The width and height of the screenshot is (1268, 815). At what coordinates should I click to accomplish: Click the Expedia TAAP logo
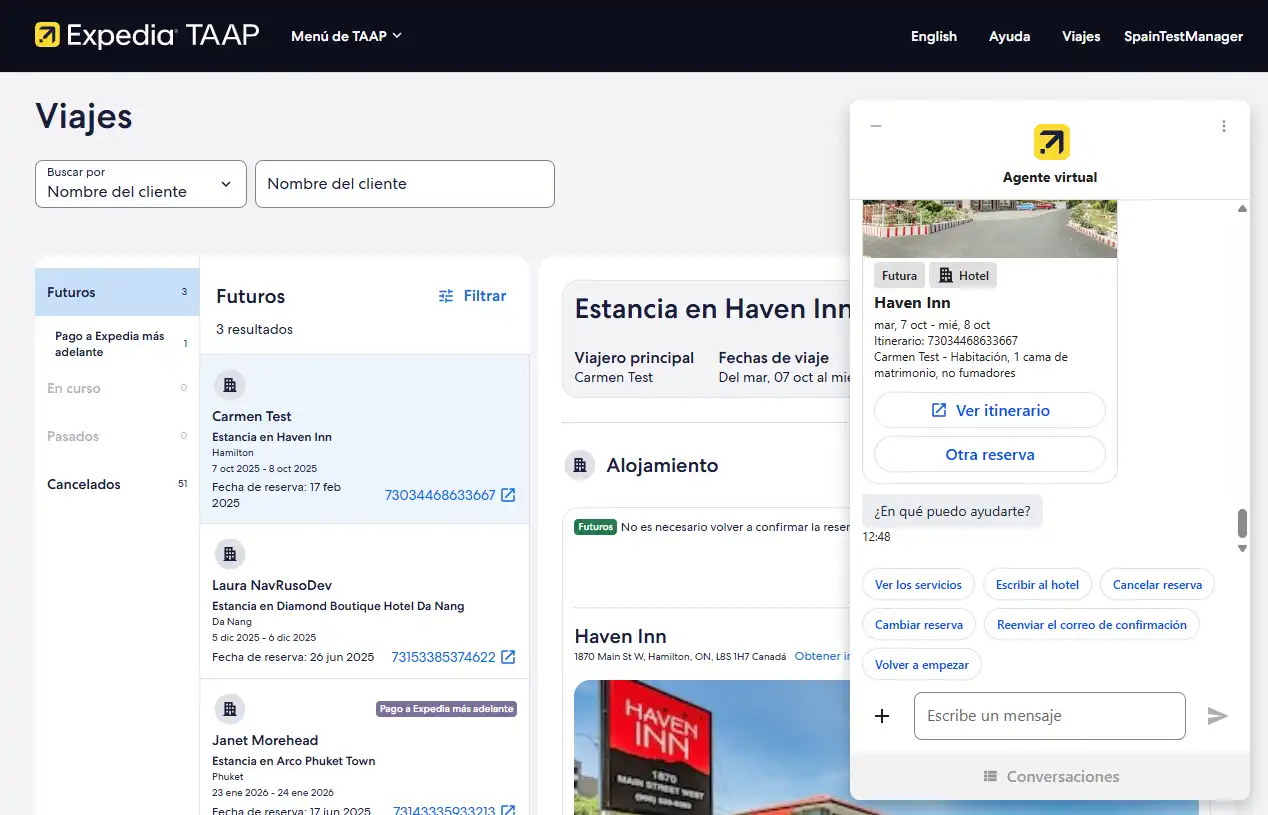[x=147, y=36]
